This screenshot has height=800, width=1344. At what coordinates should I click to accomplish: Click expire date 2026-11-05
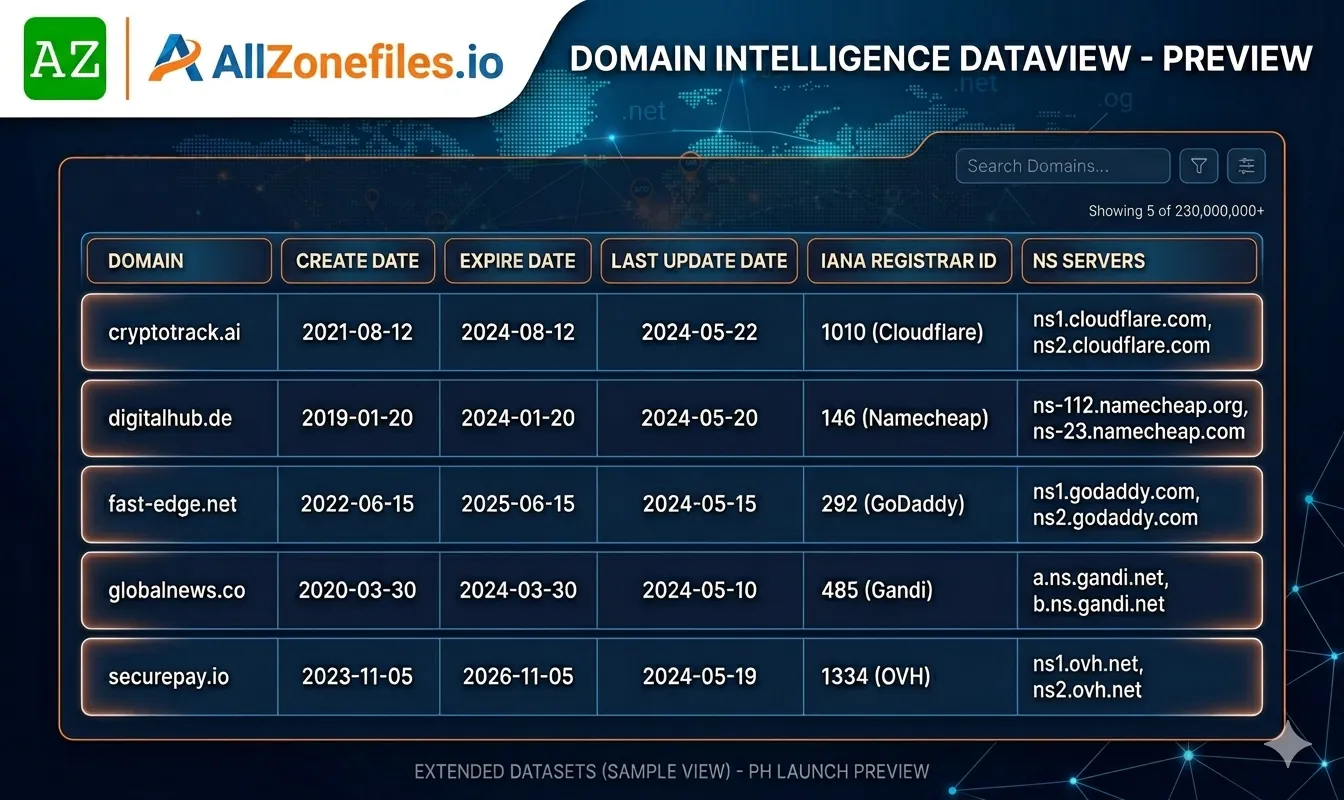tap(518, 676)
